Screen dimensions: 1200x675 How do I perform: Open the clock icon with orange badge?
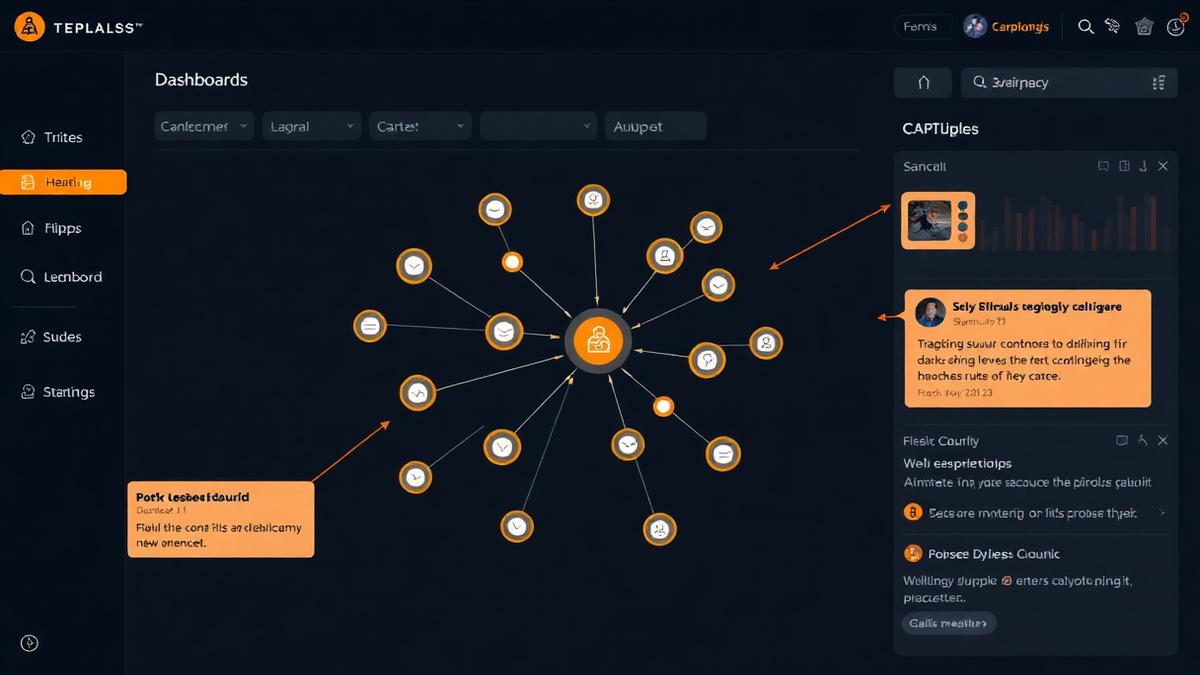pyautogui.click(x=1176, y=26)
